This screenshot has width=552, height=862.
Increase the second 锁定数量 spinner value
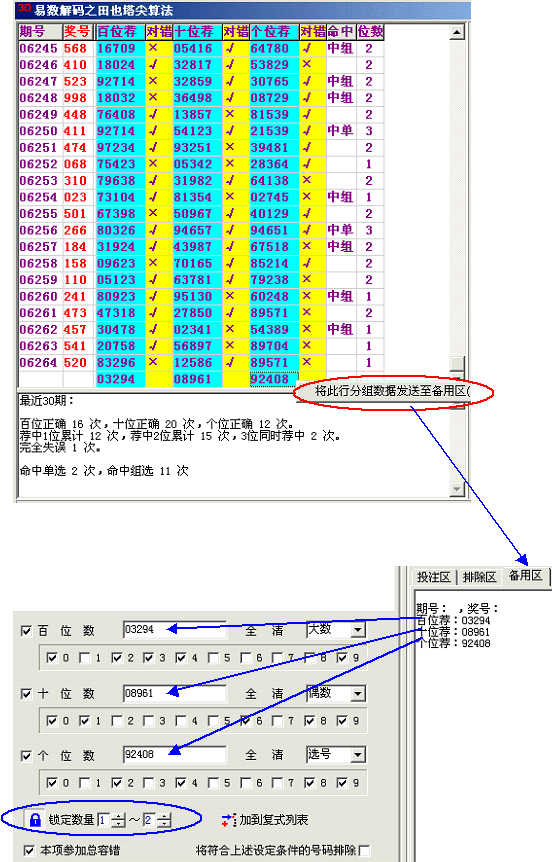coord(164,816)
